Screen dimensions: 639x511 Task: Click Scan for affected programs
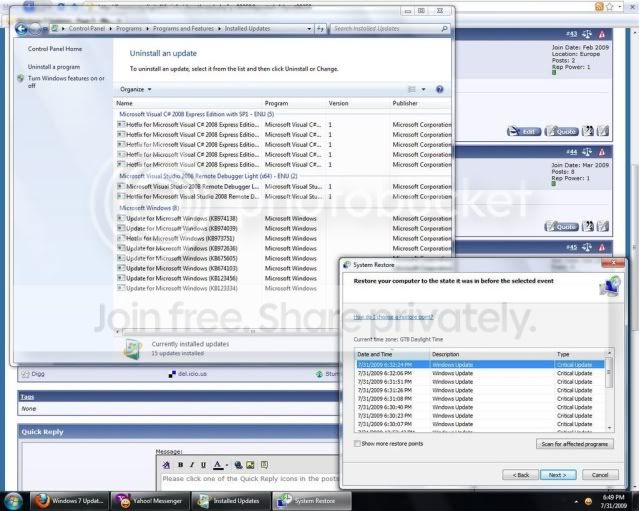pyautogui.click(x=574, y=444)
